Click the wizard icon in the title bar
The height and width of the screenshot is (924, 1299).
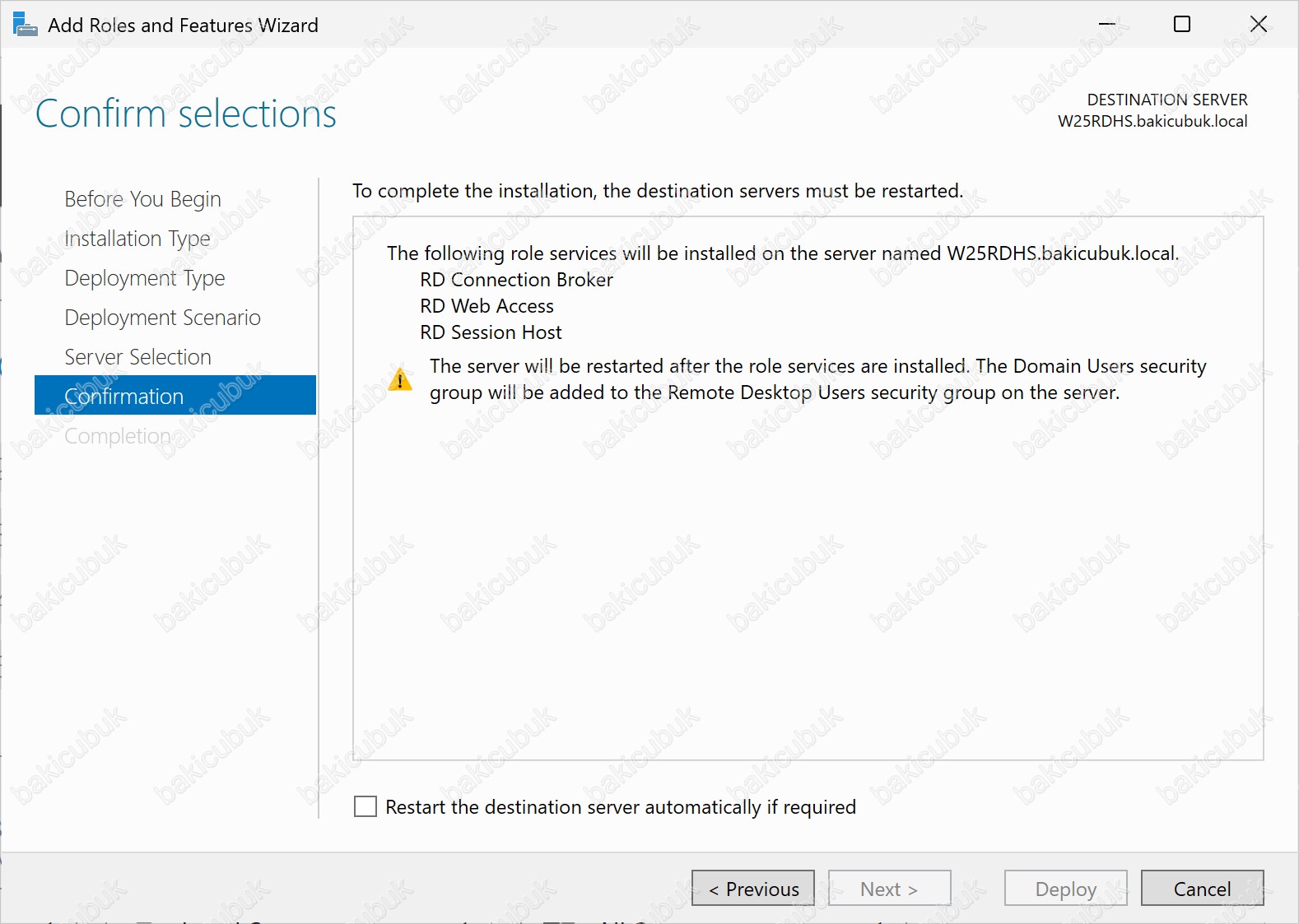pyautogui.click(x=25, y=25)
